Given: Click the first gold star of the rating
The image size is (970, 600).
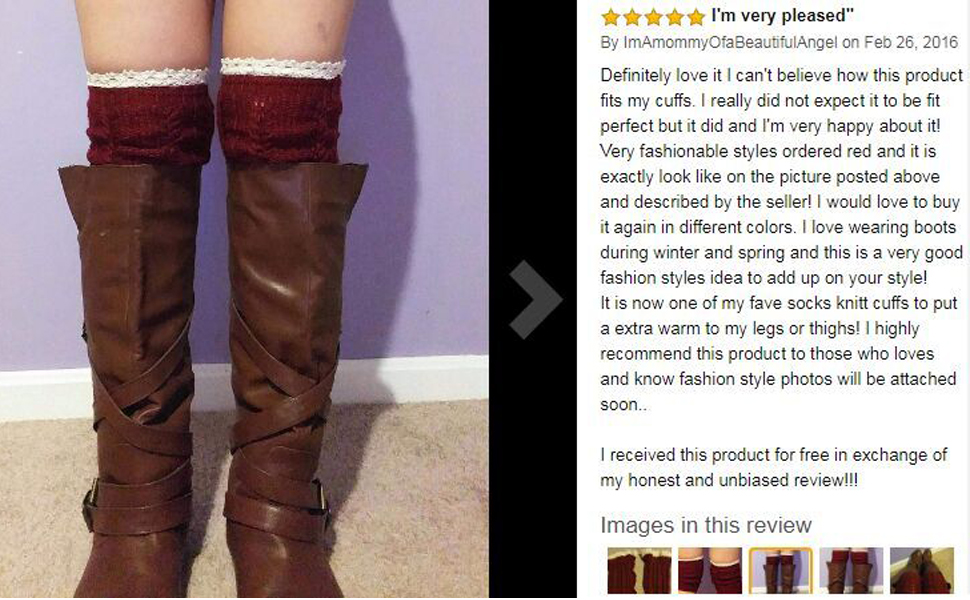Looking at the screenshot, I should 611,17.
